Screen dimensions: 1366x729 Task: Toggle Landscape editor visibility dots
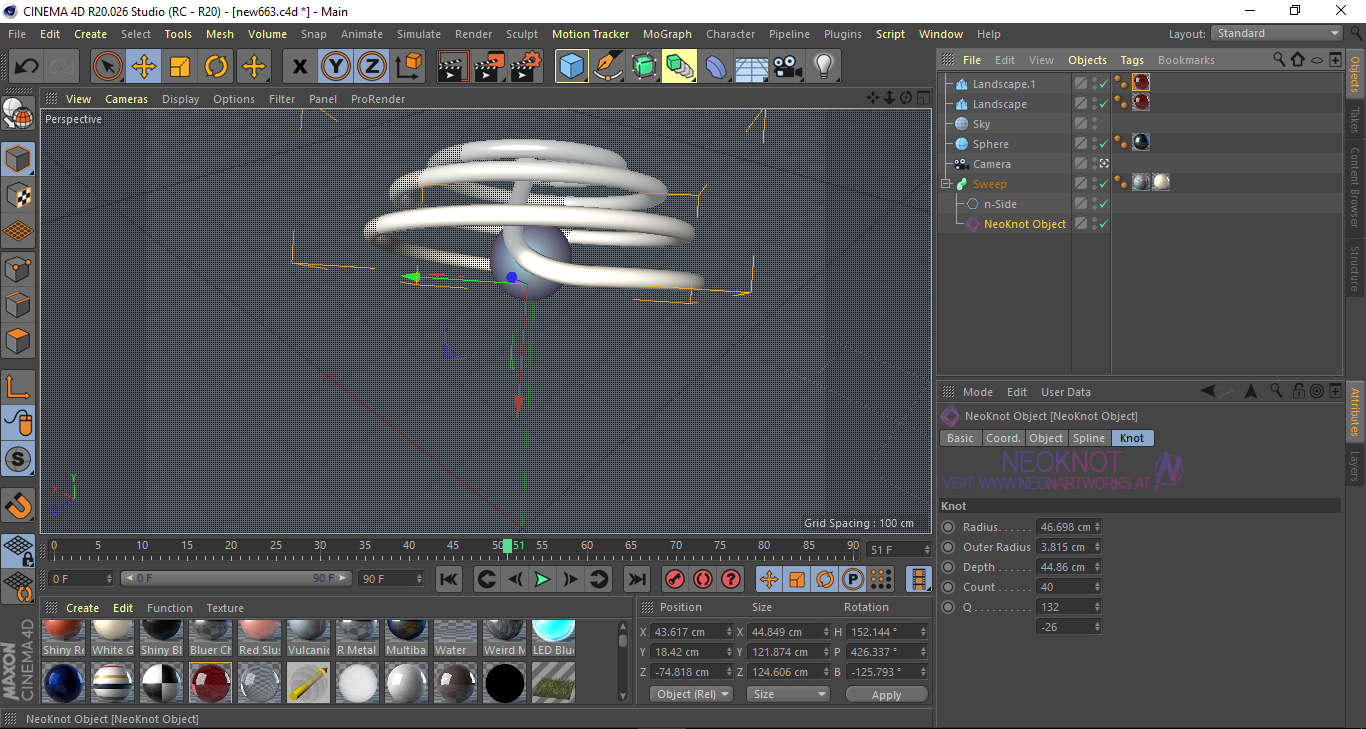(x=1094, y=104)
